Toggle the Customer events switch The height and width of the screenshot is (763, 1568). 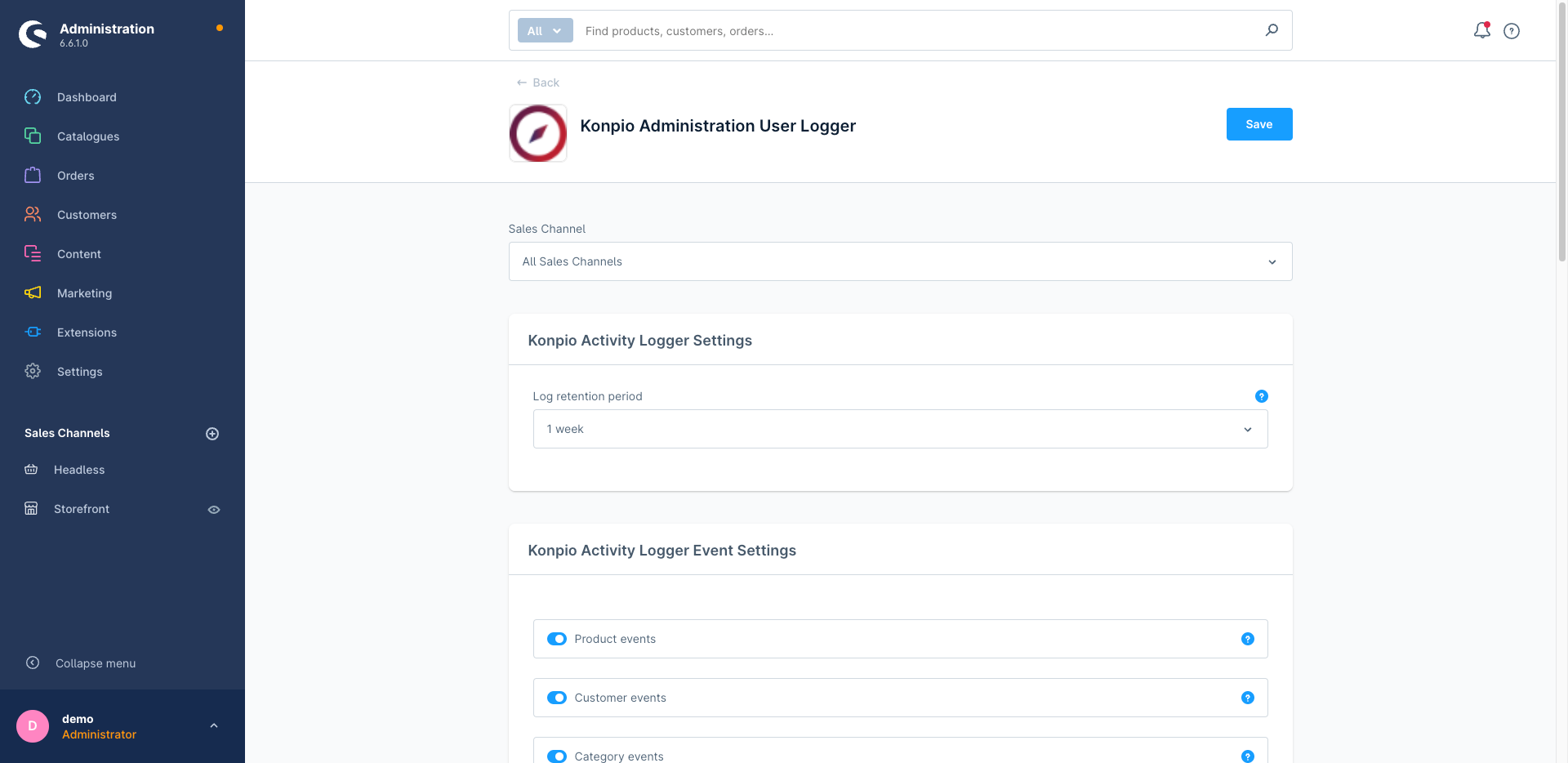click(x=557, y=698)
